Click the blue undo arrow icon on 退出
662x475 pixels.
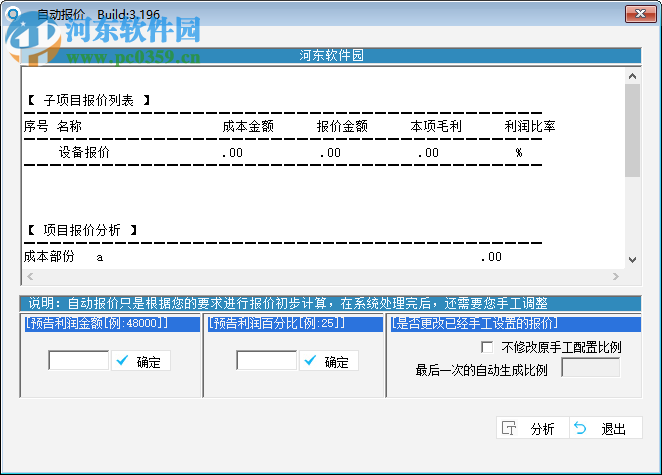580,428
